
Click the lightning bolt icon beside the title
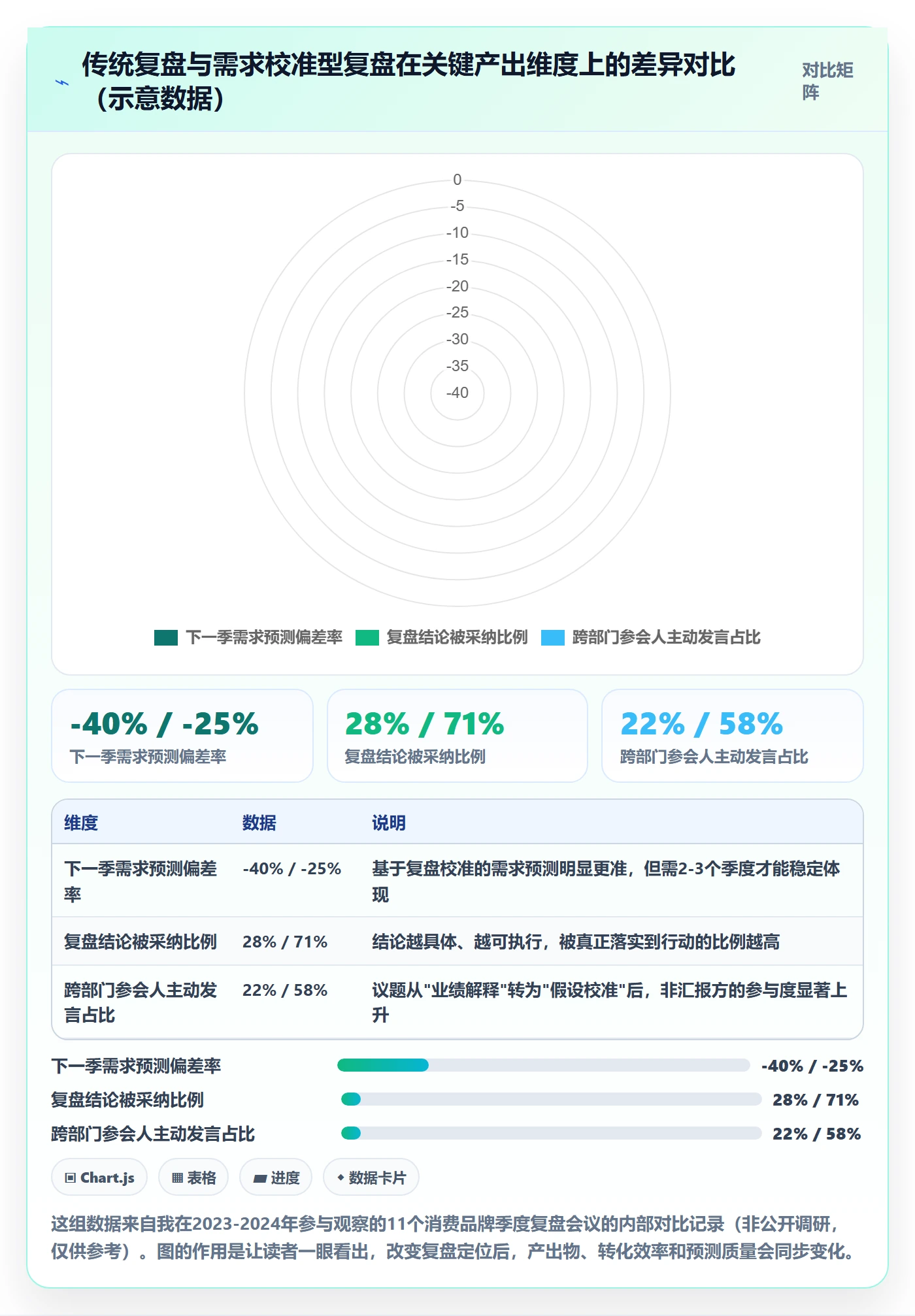coord(62,82)
